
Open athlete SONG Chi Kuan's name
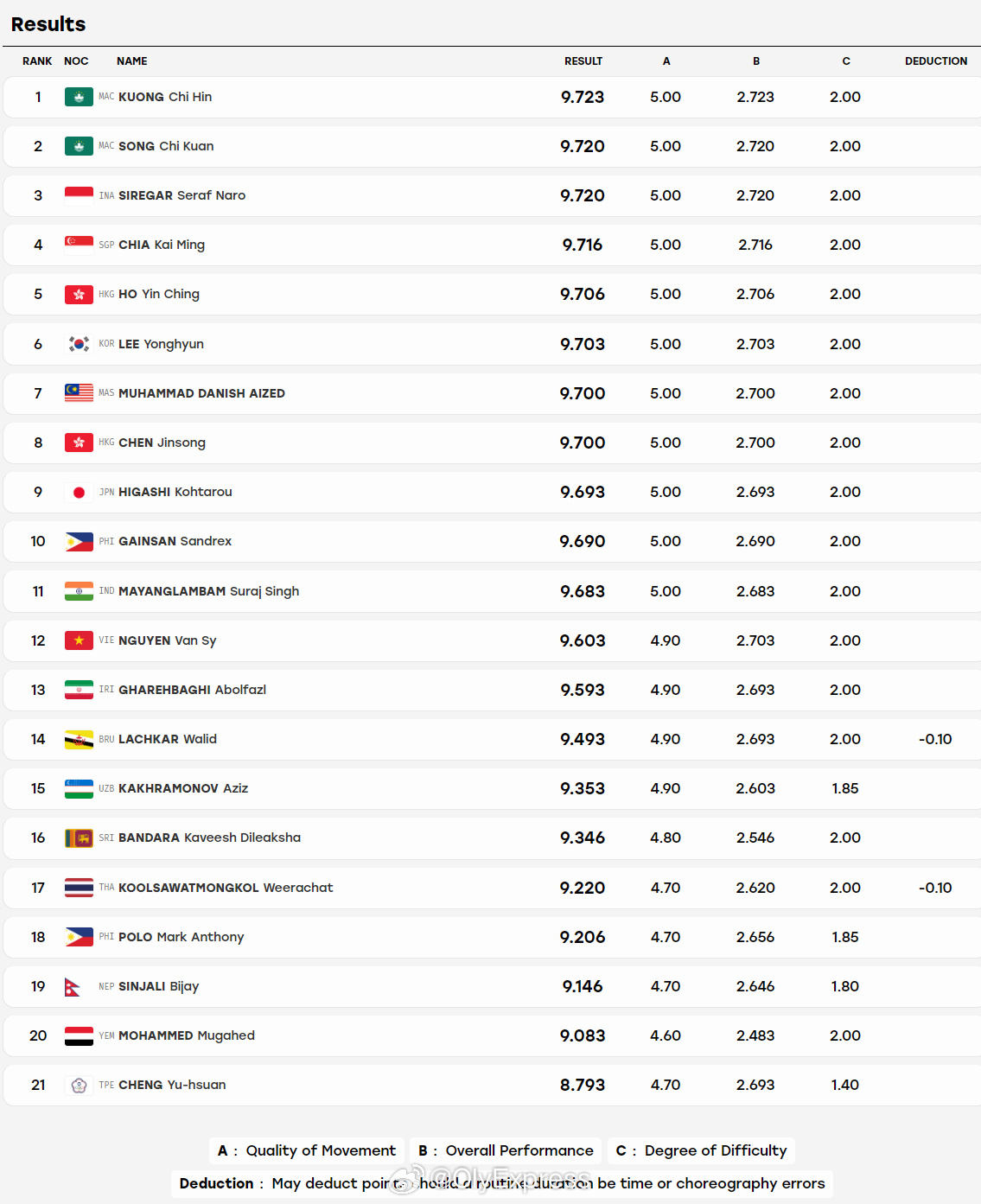tap(166, 146)
